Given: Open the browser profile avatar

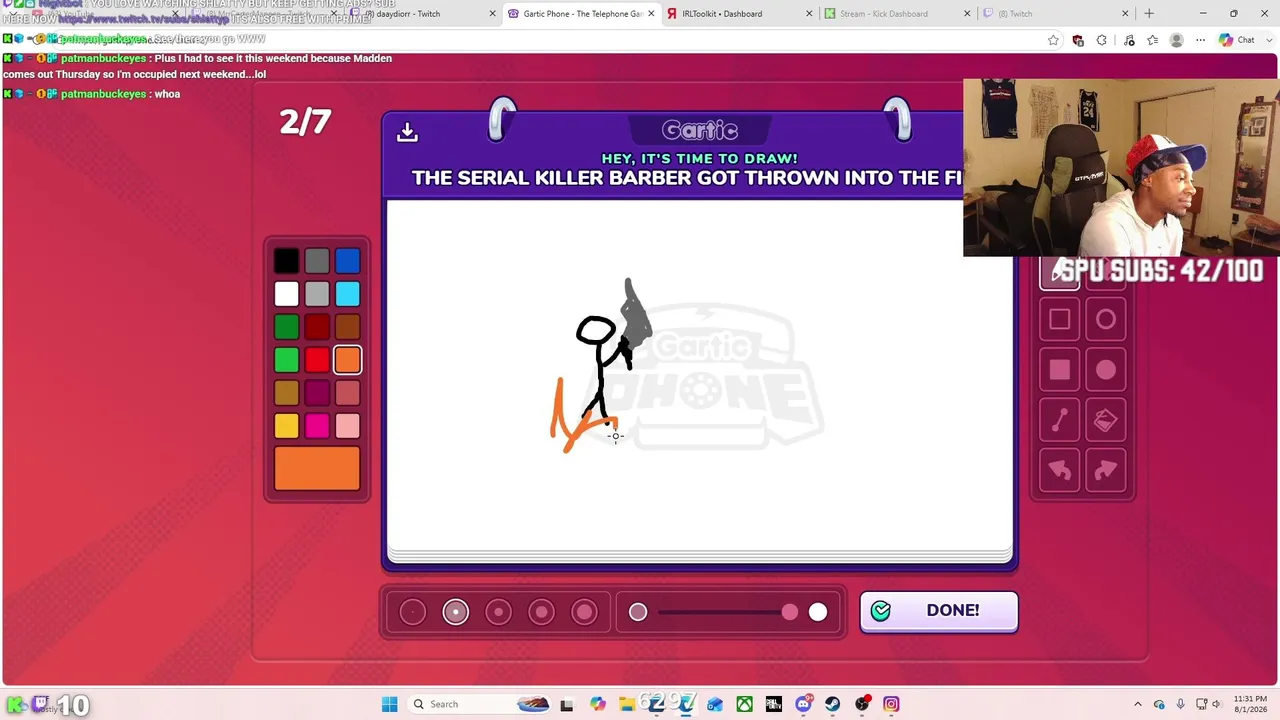Looking at the screenshot, I should pos(1177,40).
